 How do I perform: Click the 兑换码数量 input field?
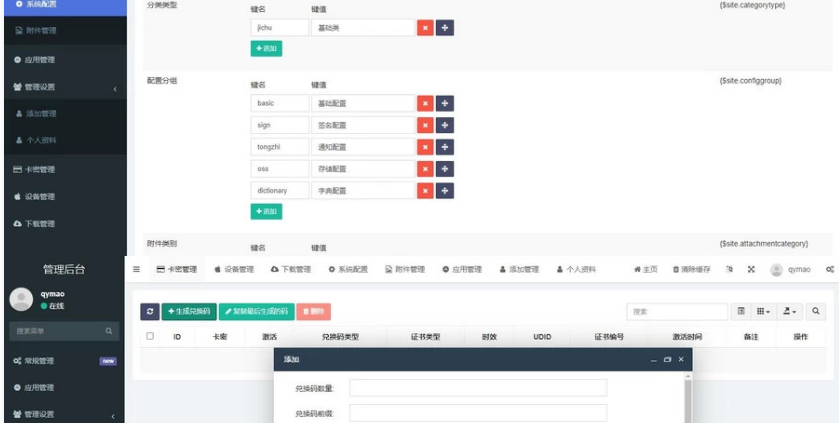point(477,388)
